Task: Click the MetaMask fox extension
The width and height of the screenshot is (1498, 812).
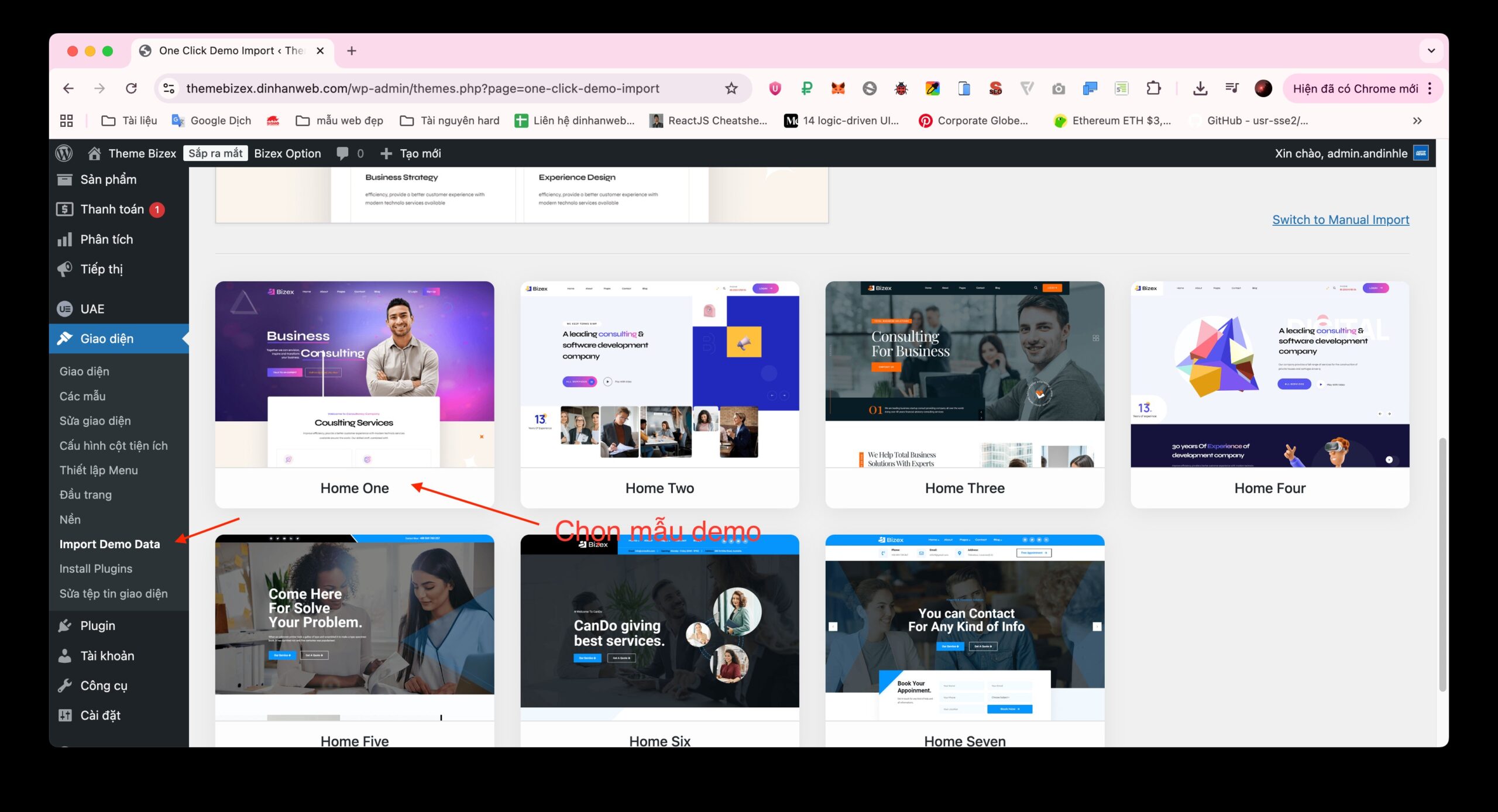Action: (838, 88)
